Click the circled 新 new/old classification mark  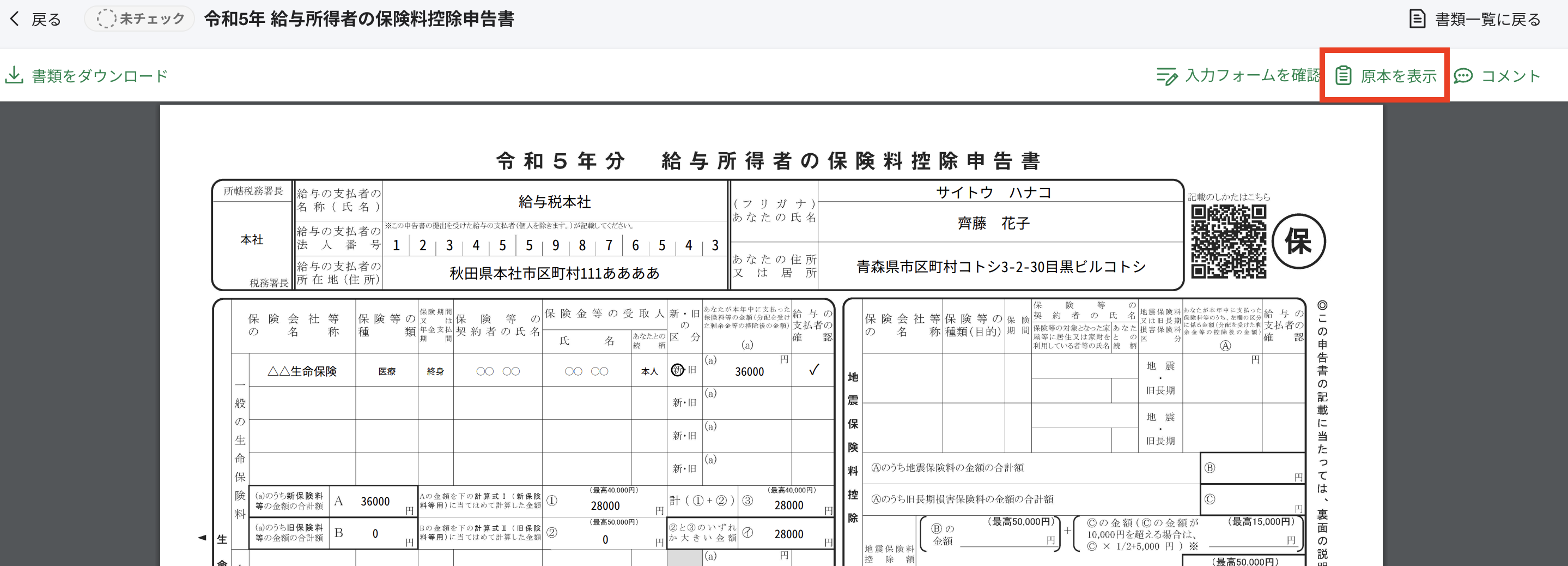pyautogui.click(x=677, y=370)
